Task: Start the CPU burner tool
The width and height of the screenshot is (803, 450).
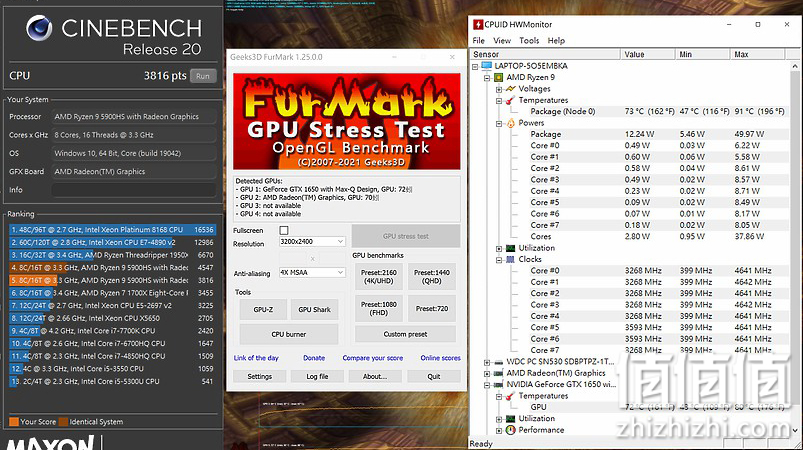Action: pyautogui.click(x=288, y=334)
